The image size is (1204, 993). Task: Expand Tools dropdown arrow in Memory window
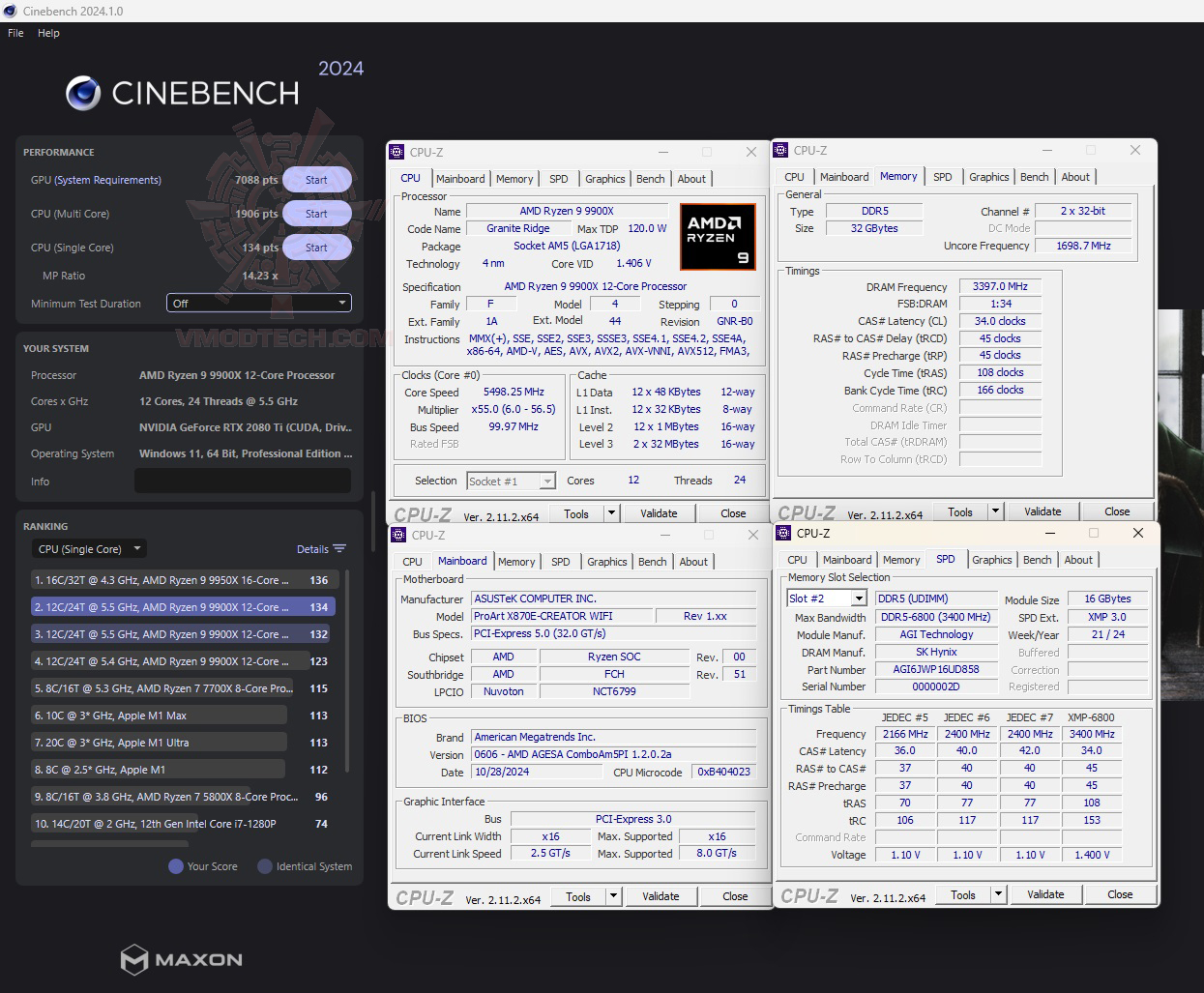point(995,511)
